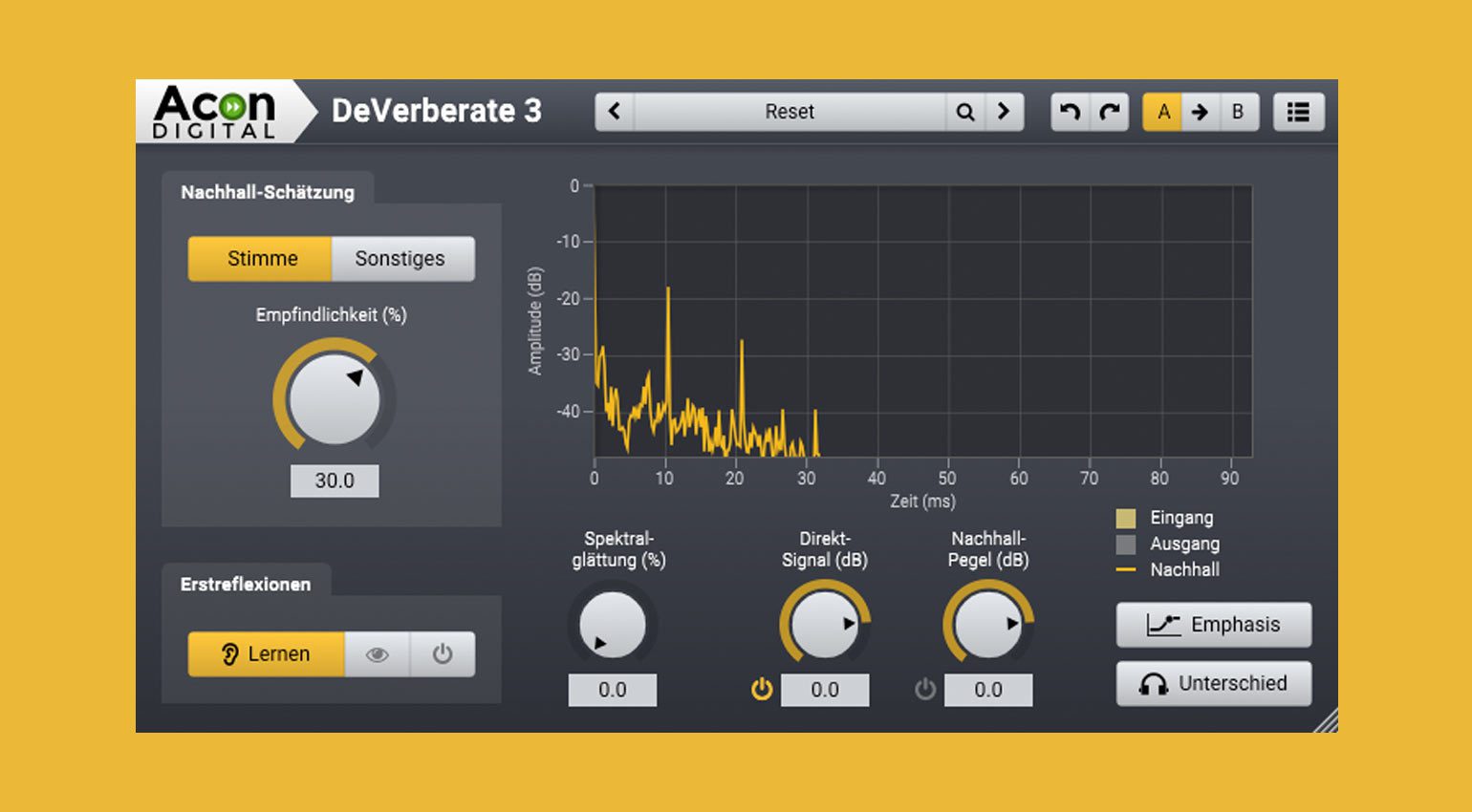Go to previous preset with left chevron

(x=615, y=112)
